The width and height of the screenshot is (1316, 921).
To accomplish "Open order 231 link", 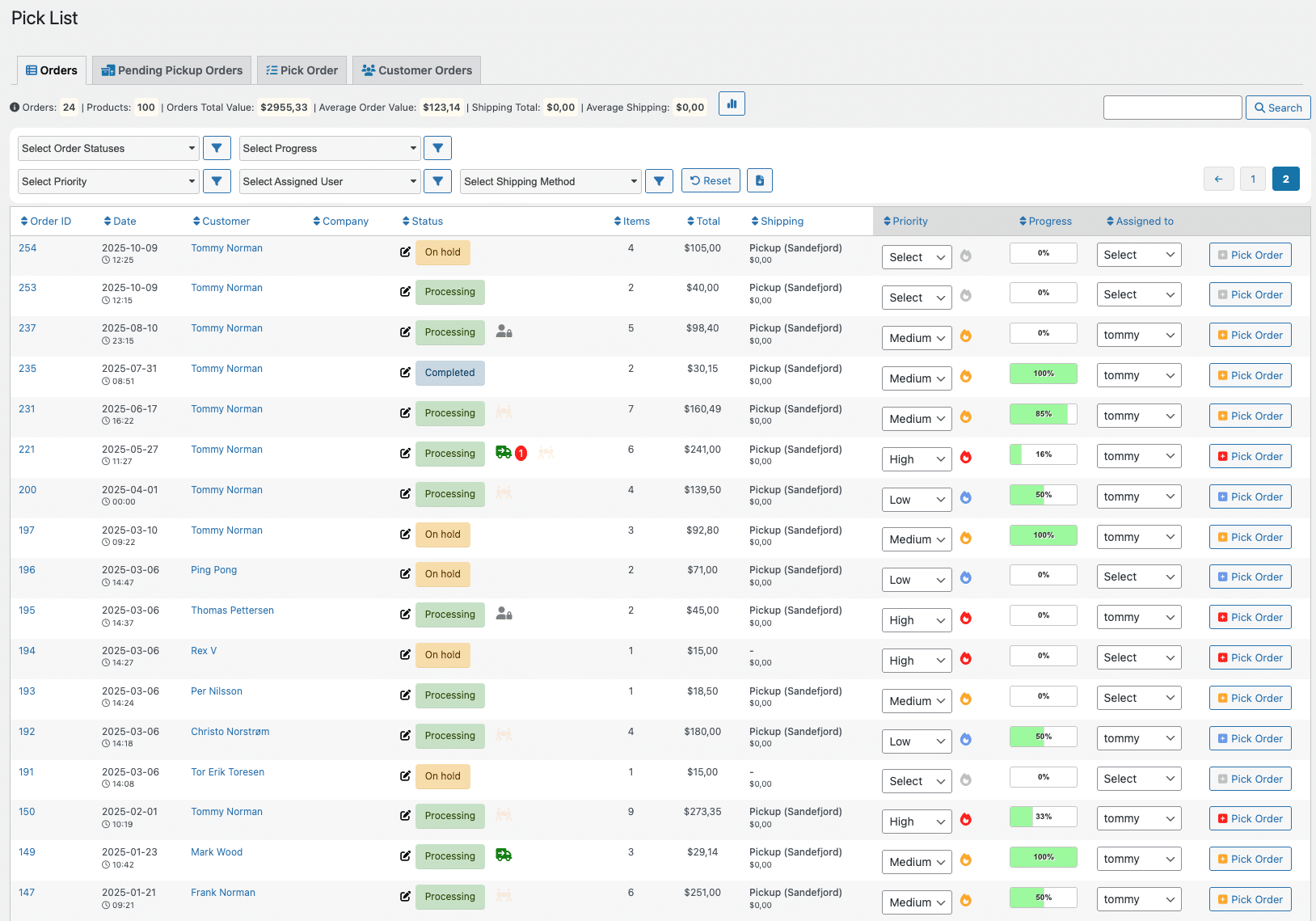I will 27,409.
